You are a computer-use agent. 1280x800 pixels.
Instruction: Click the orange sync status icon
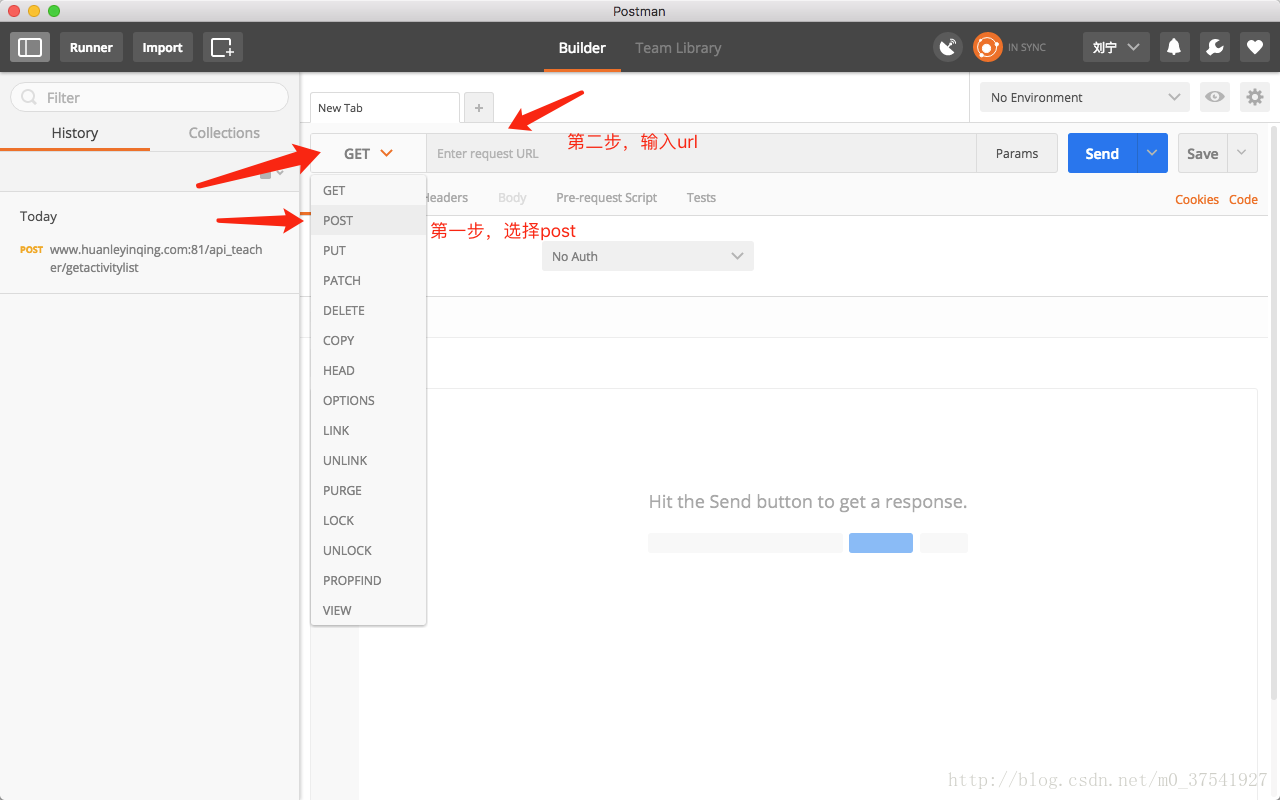[x=988, y=47]
